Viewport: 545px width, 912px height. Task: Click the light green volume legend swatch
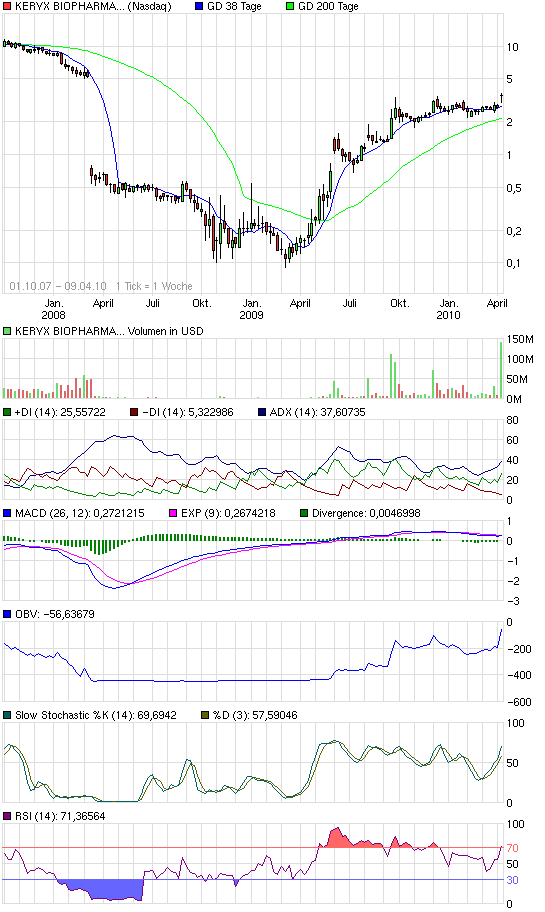click(x=7, y=332)
